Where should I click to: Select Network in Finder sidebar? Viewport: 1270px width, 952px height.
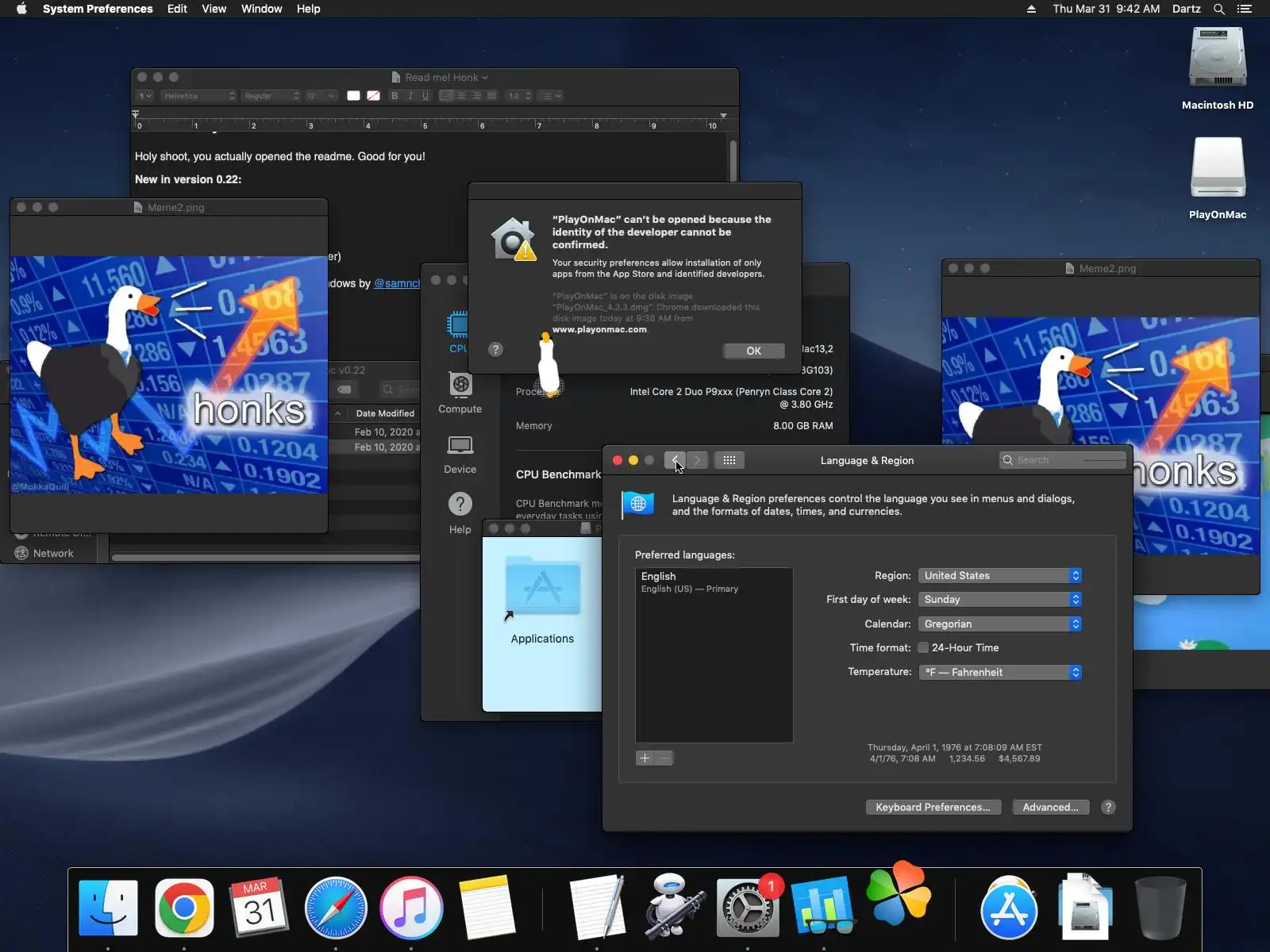click(x=53, y=553)
